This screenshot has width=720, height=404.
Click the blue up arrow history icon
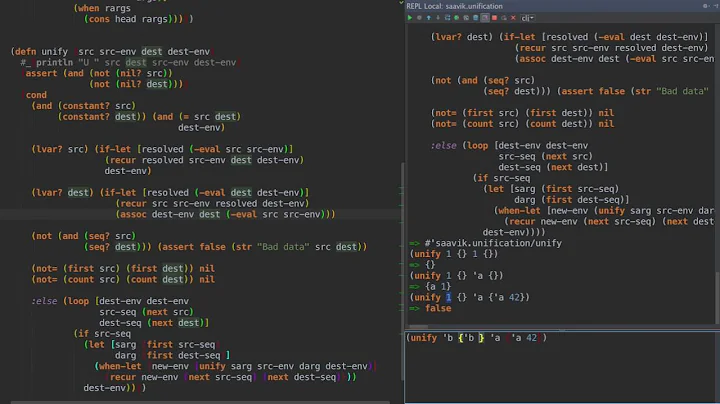pos(428,18)
